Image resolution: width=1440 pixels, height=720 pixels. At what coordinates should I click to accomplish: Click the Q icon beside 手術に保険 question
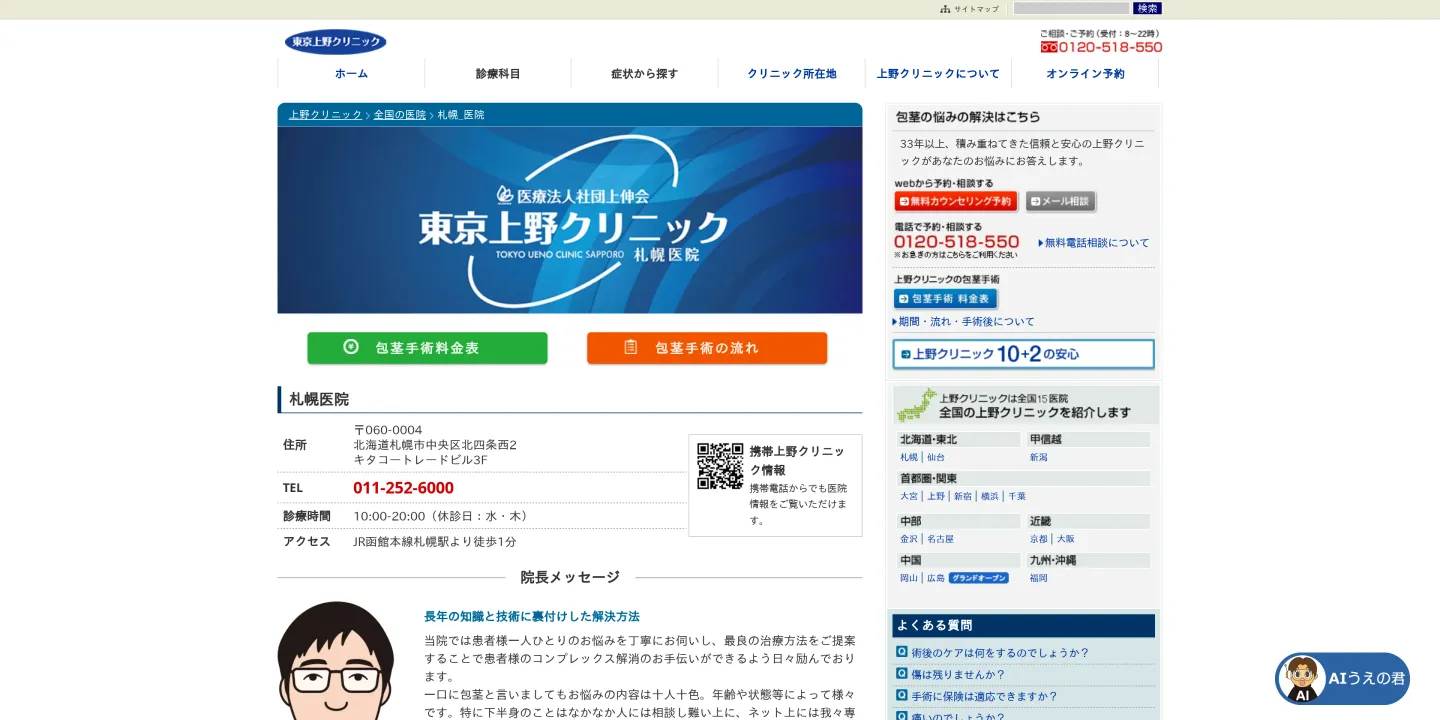(x=902, y=696)
